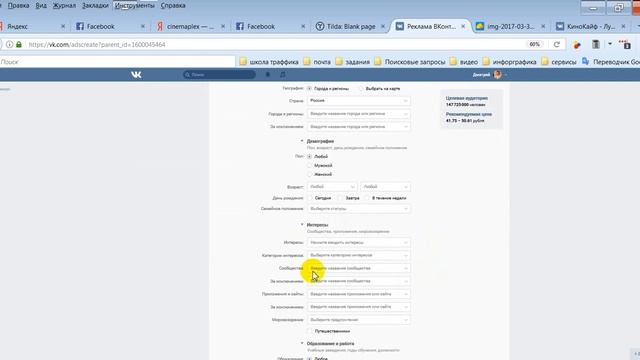640x360 pixels.
Task: Open the Вид menu
Action: [41, 6]
